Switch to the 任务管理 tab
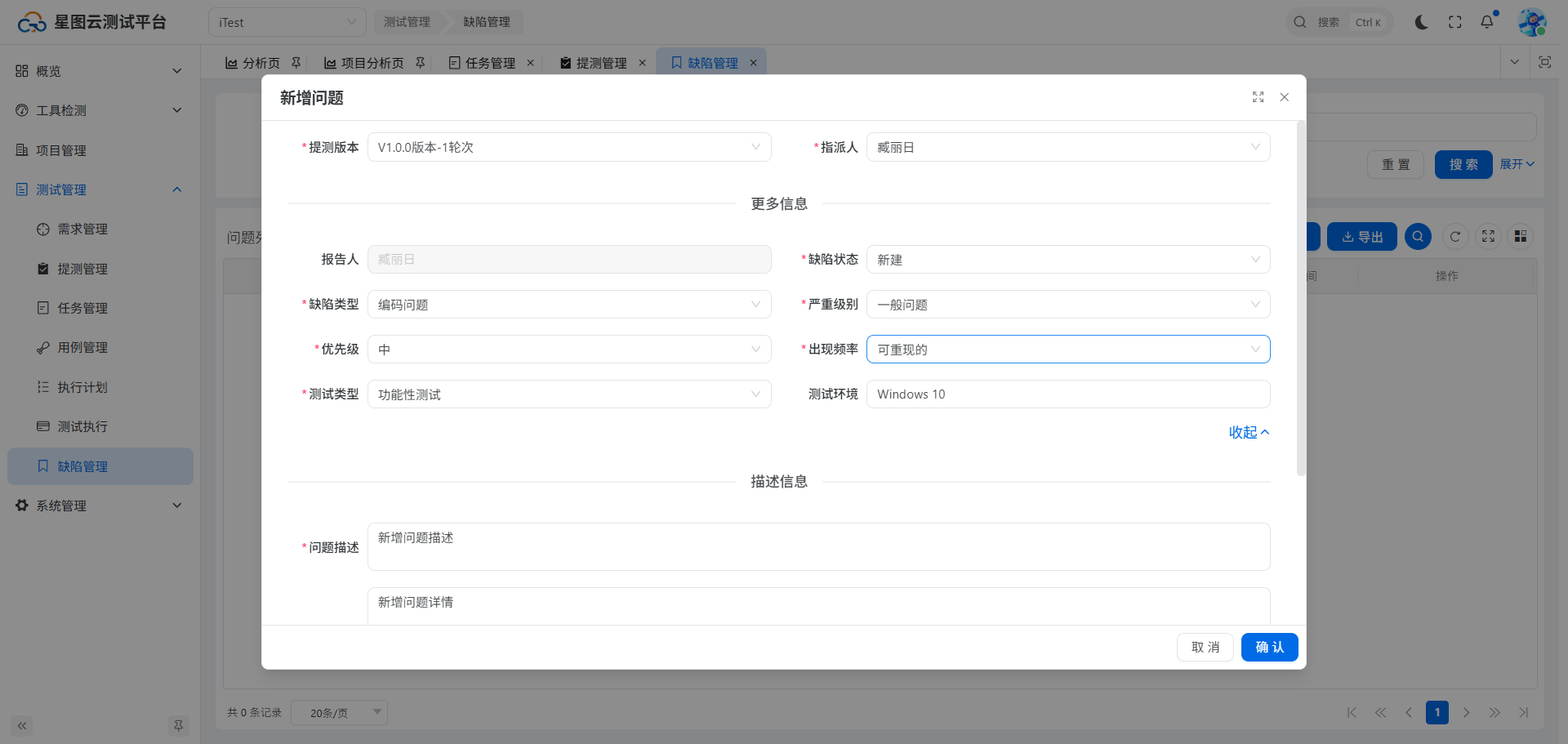1568x744 pixels. (x=490, y=63)
